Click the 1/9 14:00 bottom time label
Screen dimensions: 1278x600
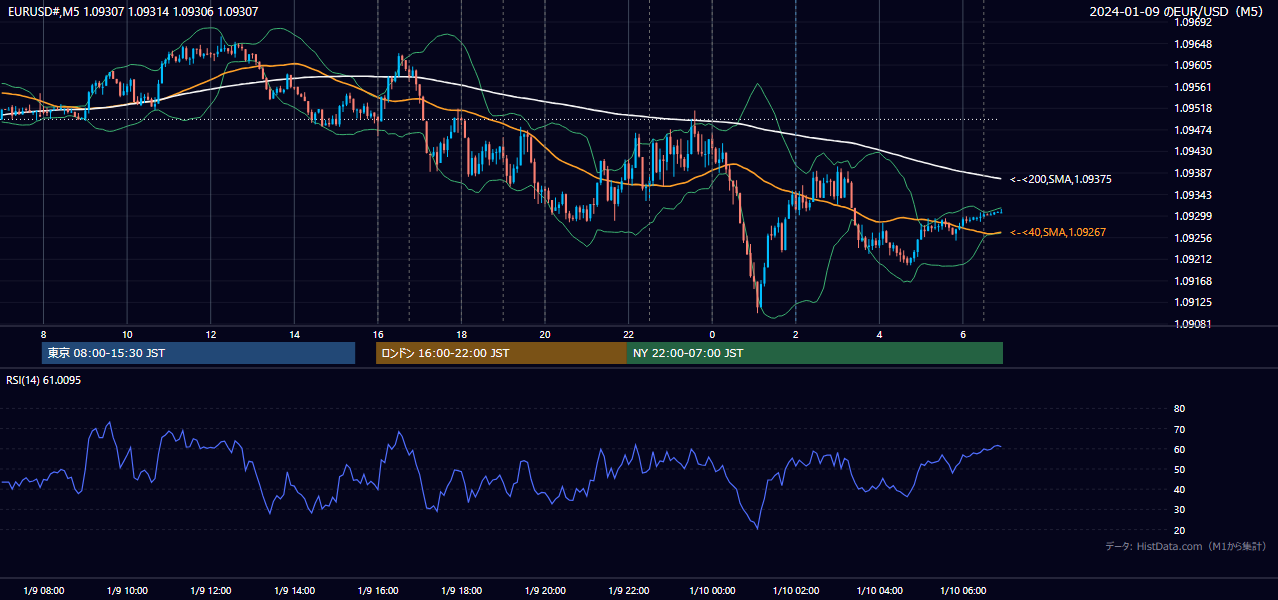coord(294,590)
